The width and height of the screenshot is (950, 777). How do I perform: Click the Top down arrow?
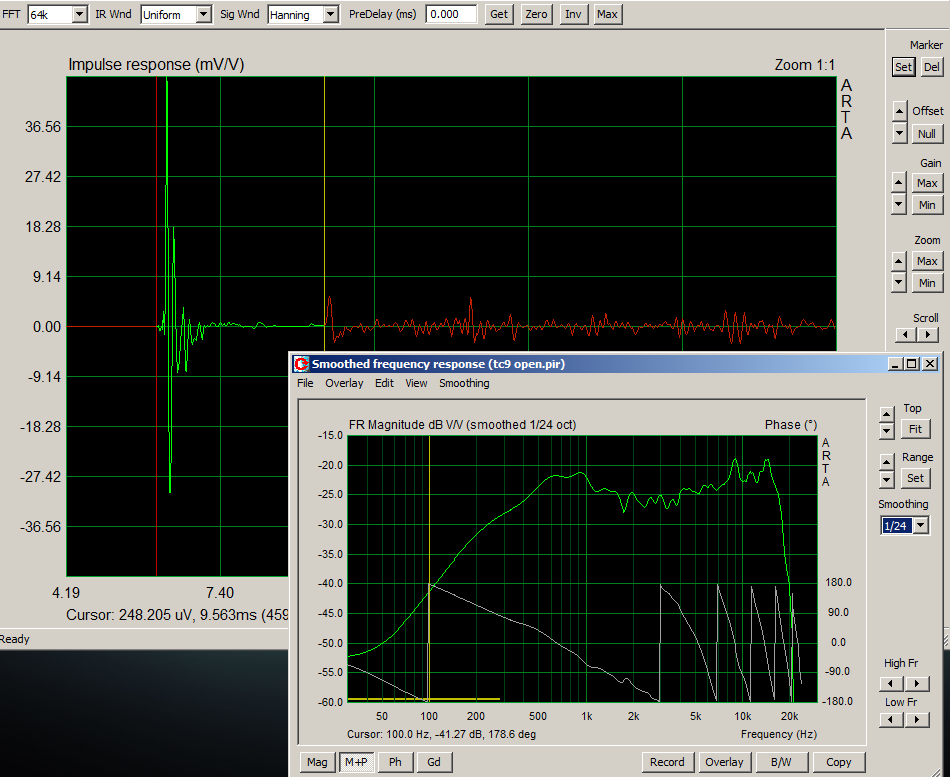[886, 431]
